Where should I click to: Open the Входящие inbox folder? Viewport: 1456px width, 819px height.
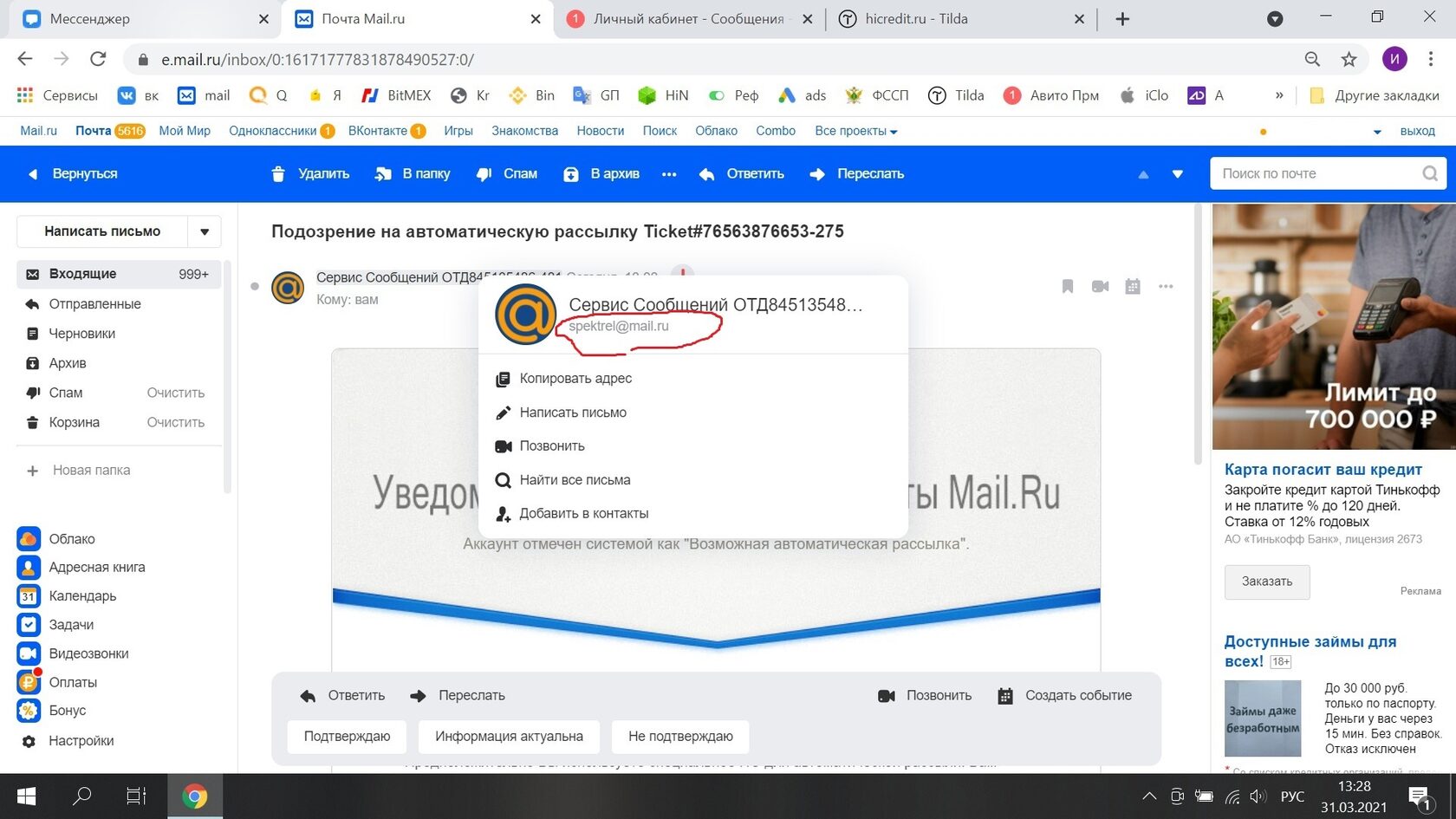(119, 274)
